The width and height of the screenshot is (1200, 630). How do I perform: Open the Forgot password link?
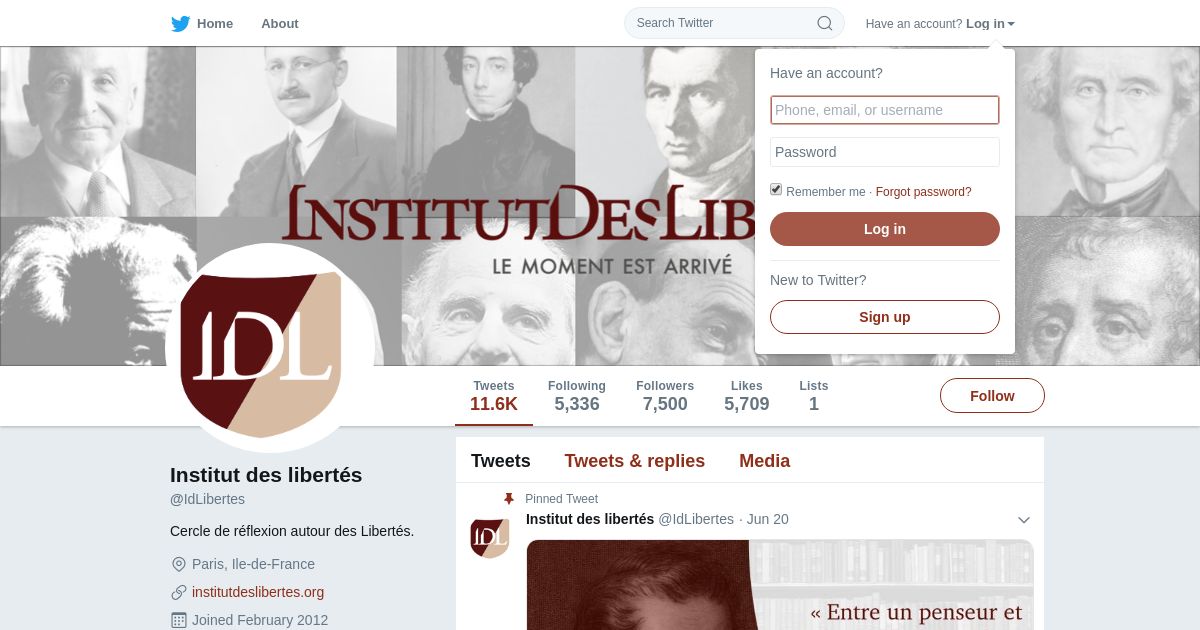(924, 192)
